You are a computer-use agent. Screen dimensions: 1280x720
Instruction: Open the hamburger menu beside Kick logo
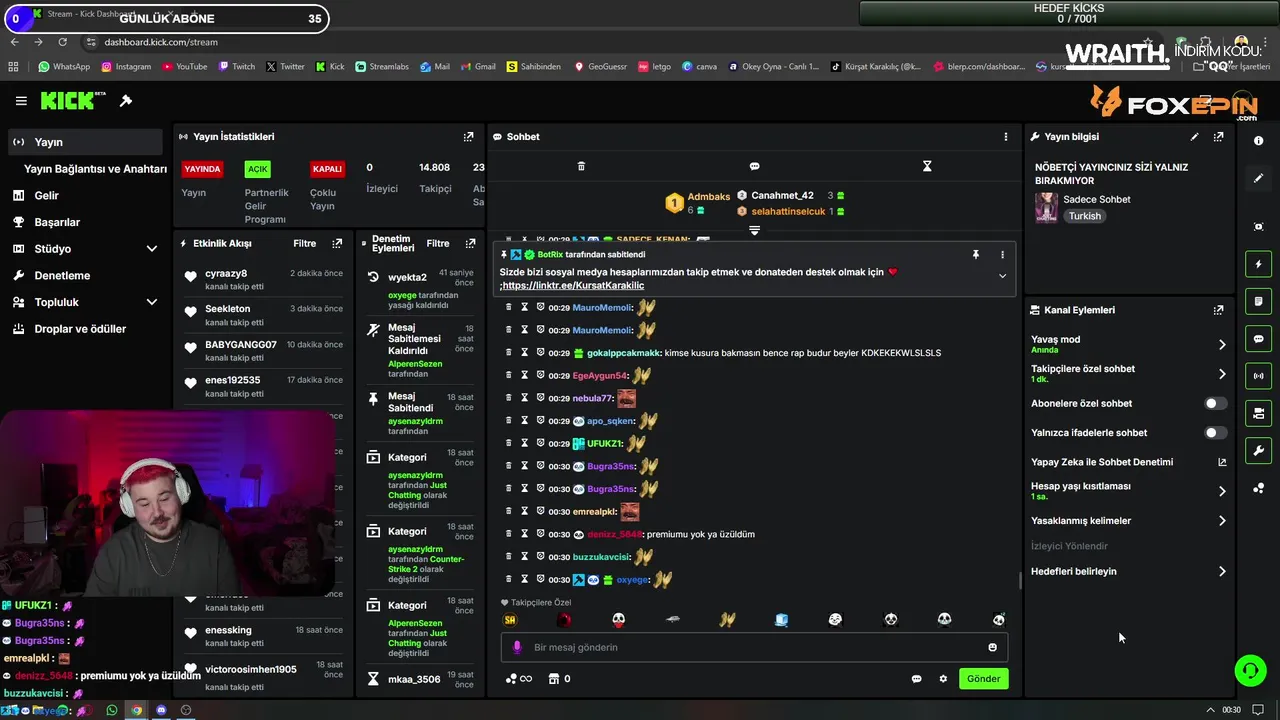[21, 101]
